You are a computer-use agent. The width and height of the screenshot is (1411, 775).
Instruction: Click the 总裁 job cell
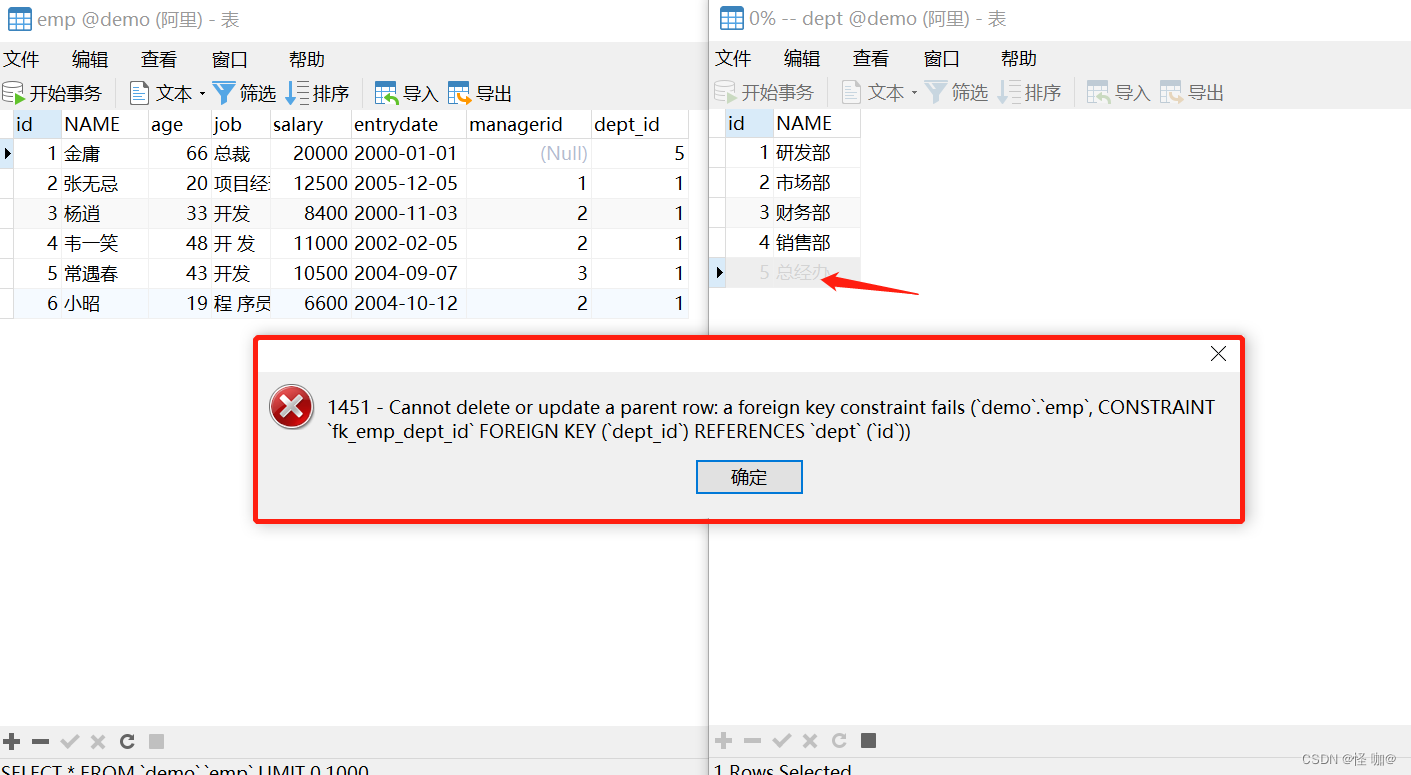coord(241,154)
